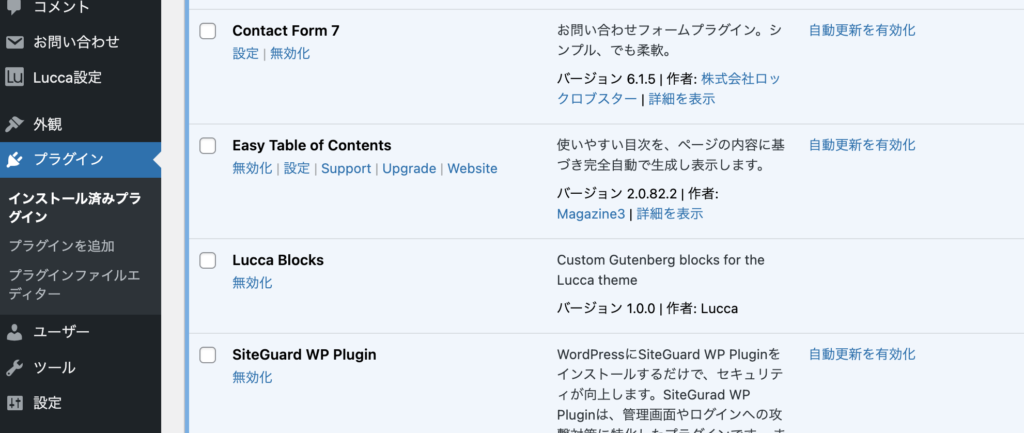The width and height of the screenshot is (1024, 433).
Task: Tick the Easy Table of Contents checkbox
Action: [x=208, y=146]
